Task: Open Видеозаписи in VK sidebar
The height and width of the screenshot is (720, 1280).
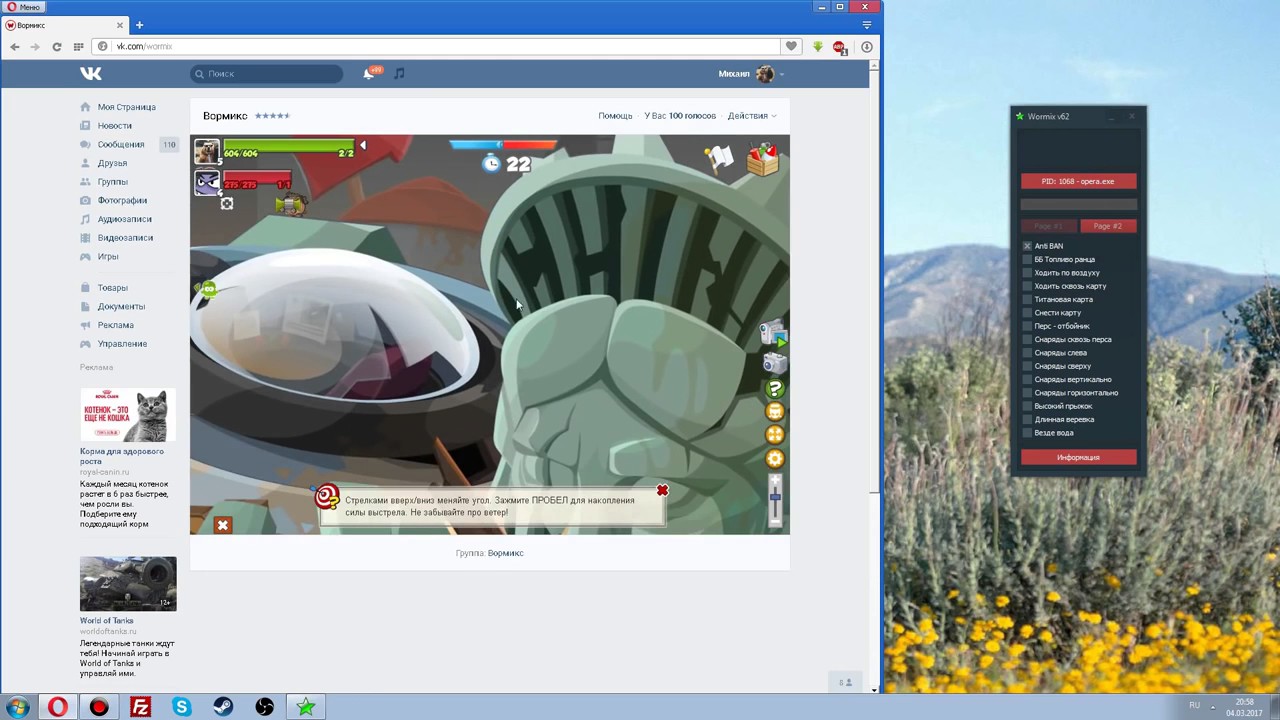Action: click(x=125, y=238)
